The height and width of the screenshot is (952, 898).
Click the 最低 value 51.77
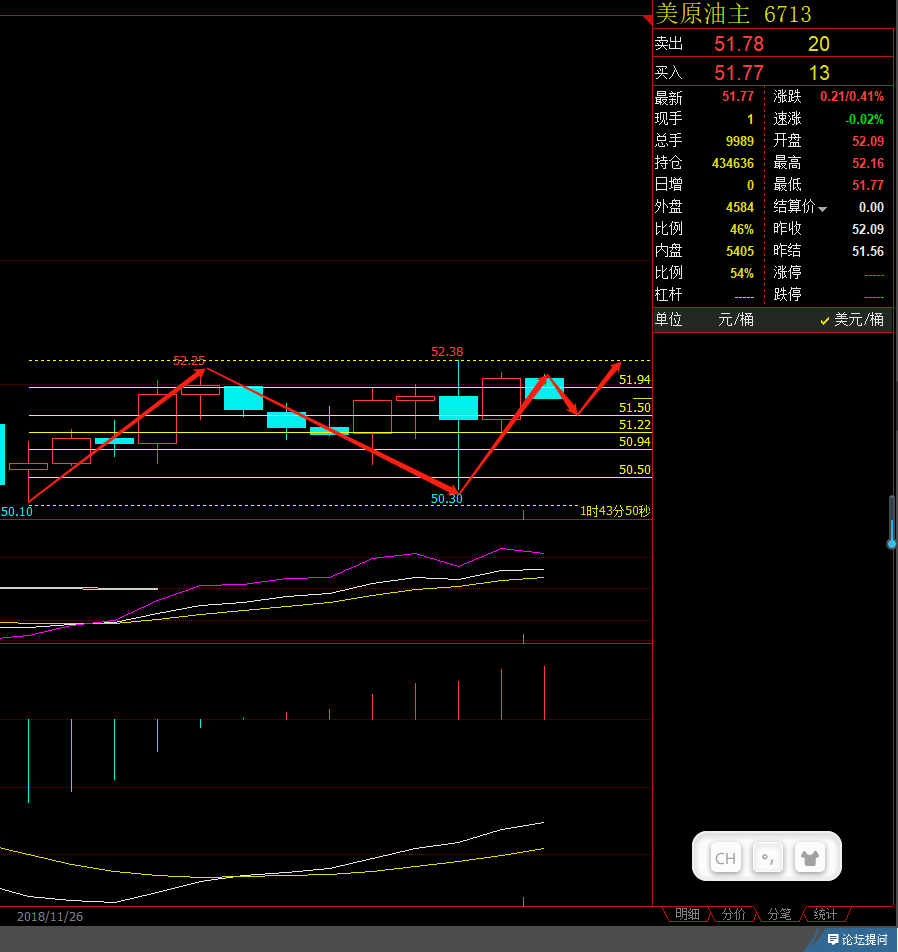(x=868, y=185)
